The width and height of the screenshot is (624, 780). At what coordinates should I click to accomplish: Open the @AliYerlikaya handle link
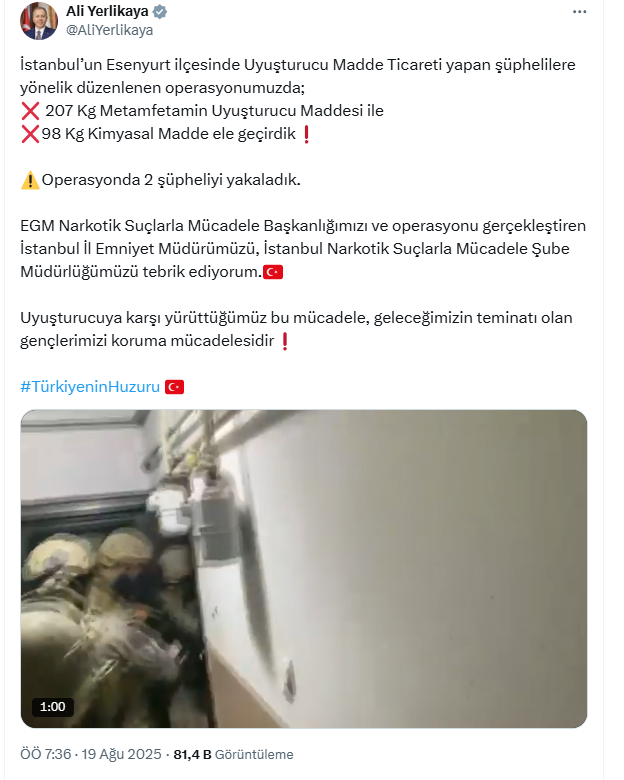(x=109, y=30)
